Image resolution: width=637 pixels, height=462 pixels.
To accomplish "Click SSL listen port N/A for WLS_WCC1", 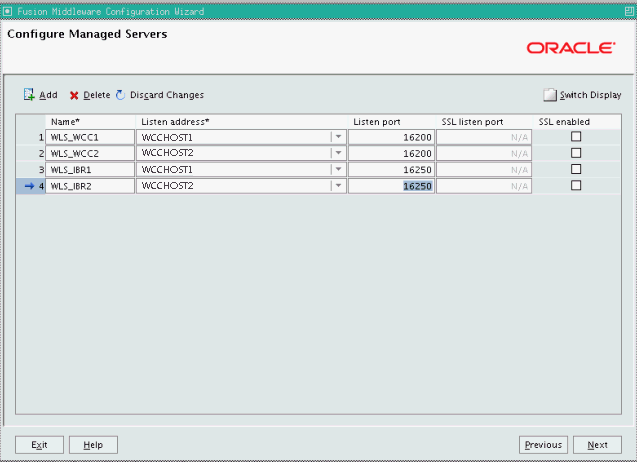I will click(484, 137).
